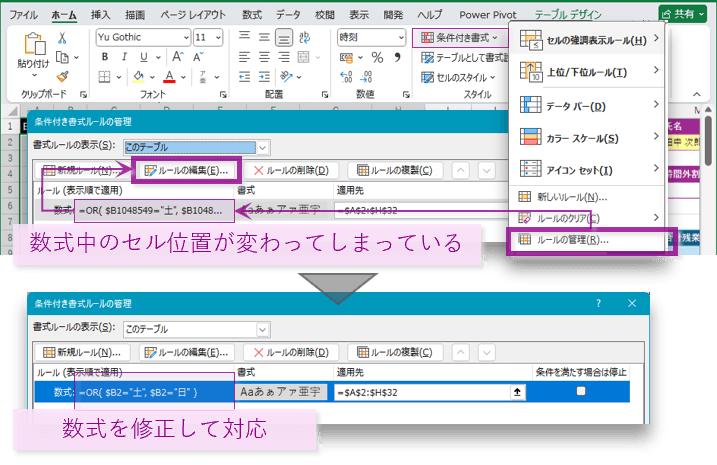Image resolution: width=717 pixels, height=465 pixels.
Task: Apply the red font color A
Action: coord(170,77)
